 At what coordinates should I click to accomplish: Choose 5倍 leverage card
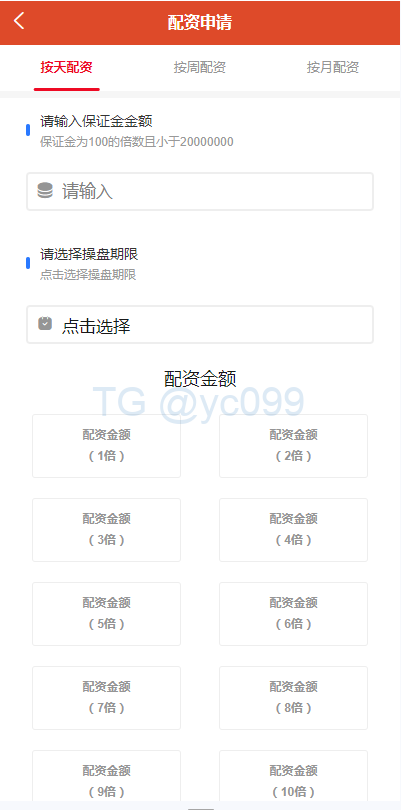106,614
